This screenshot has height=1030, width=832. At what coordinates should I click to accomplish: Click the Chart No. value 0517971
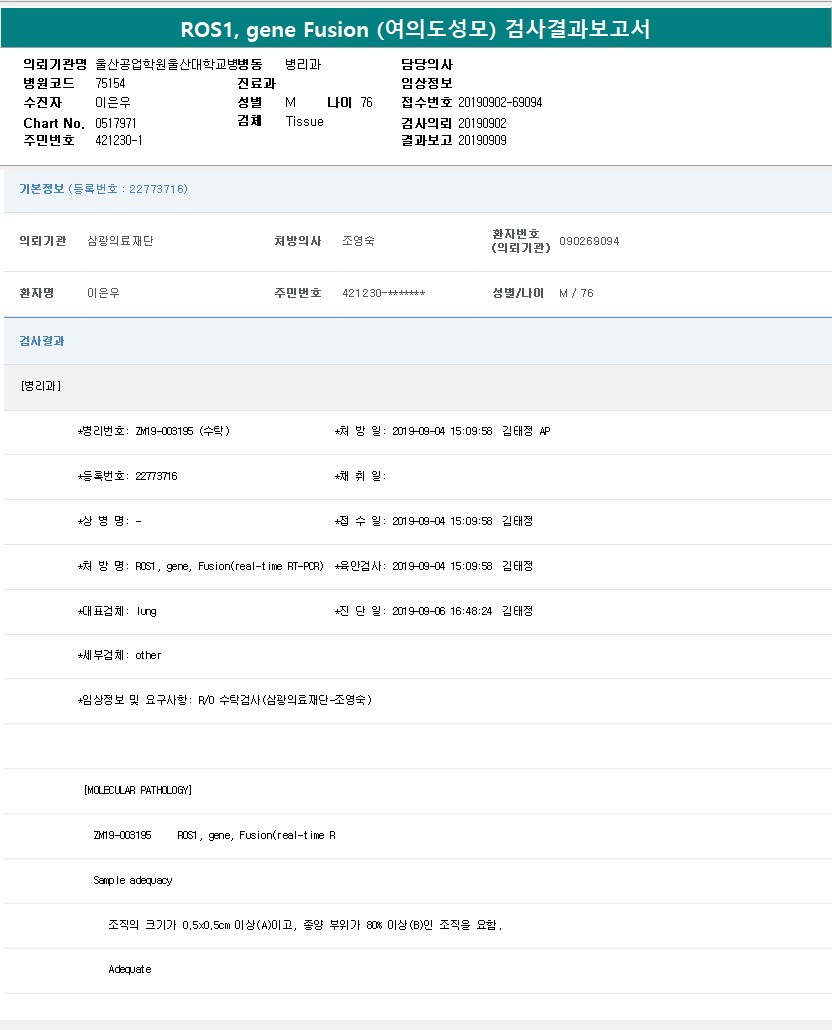(116, 123)
